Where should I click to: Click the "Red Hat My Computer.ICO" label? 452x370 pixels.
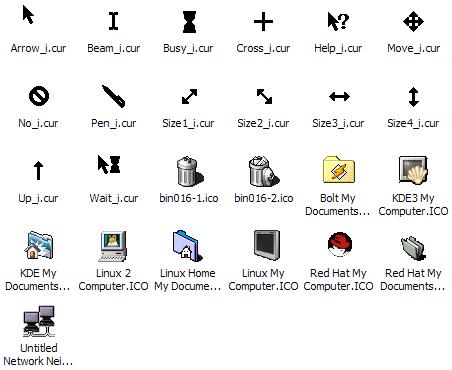338,280
